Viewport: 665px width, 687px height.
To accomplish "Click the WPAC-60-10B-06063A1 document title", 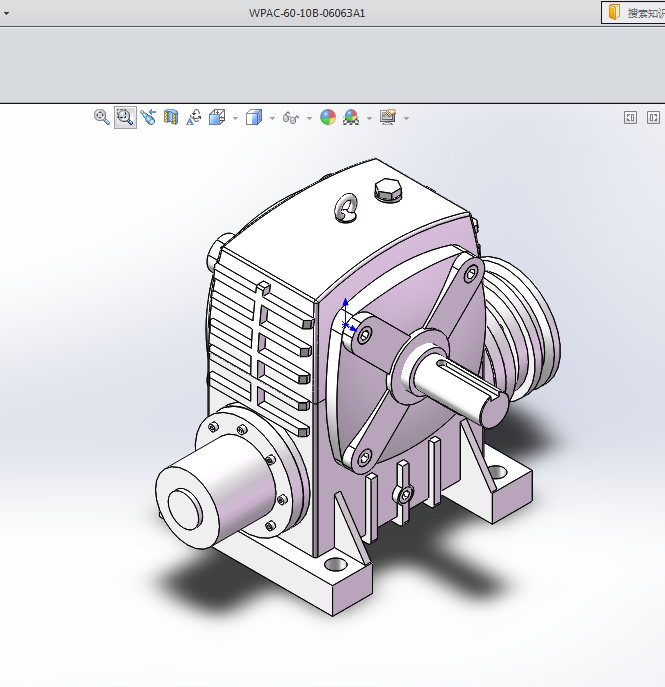I will (307, 13).
